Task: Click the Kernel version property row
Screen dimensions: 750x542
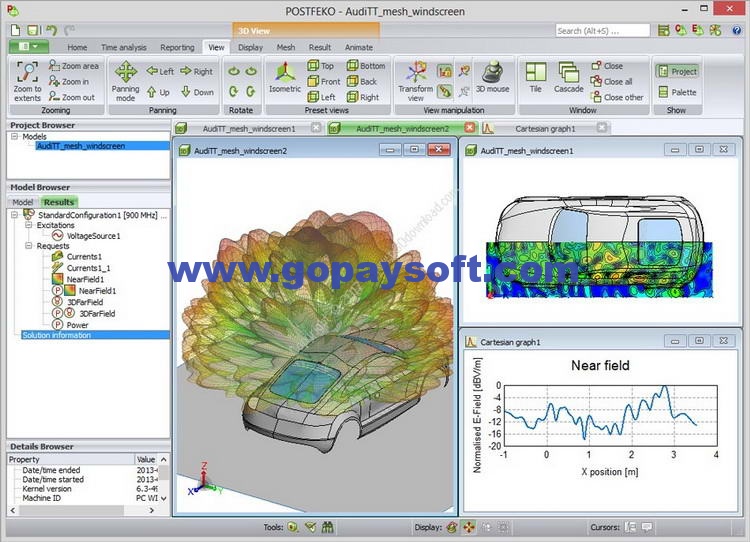Action: point(88,489)
